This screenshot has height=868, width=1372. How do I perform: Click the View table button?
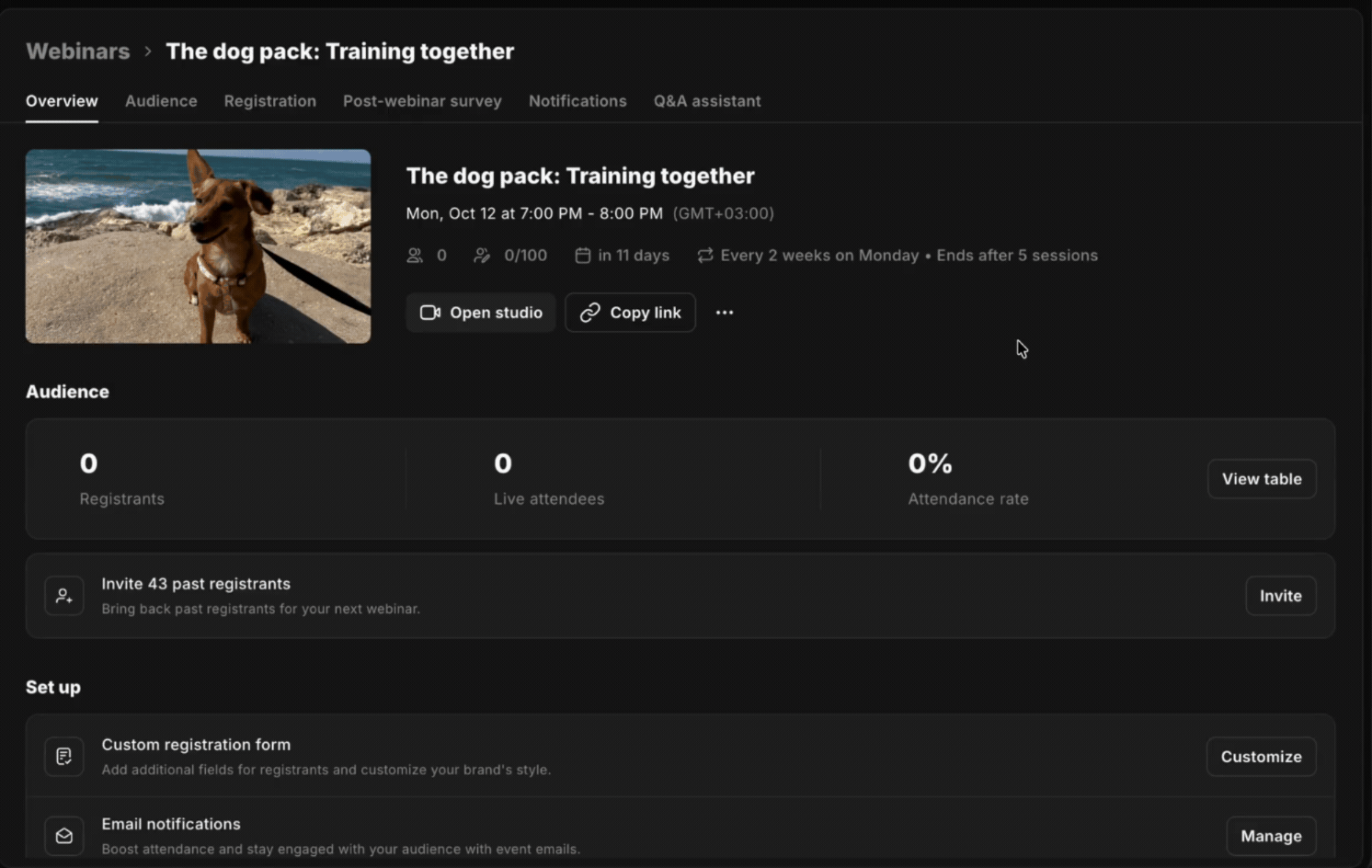[1262, 479]
